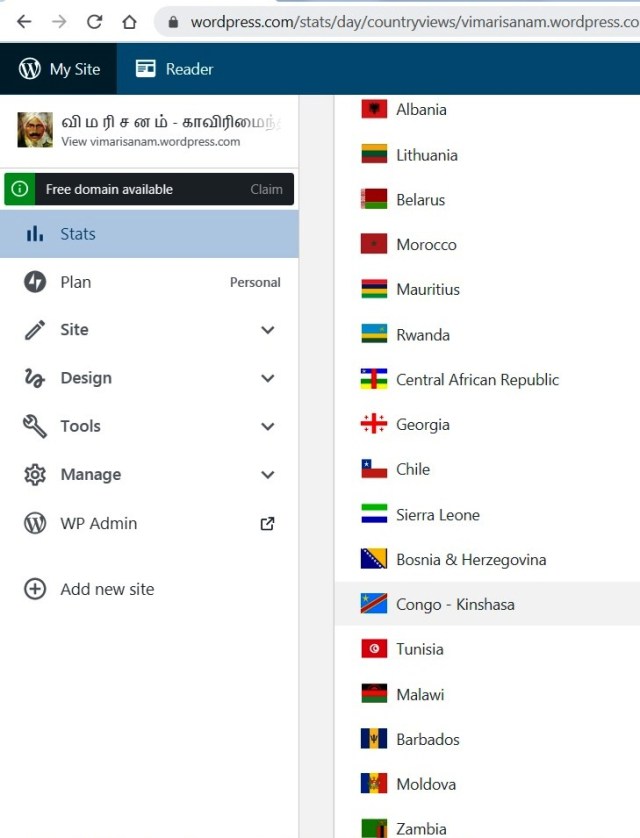
Task: Click the site profile avatar thumbnail
Action: (x=35, y=130)
